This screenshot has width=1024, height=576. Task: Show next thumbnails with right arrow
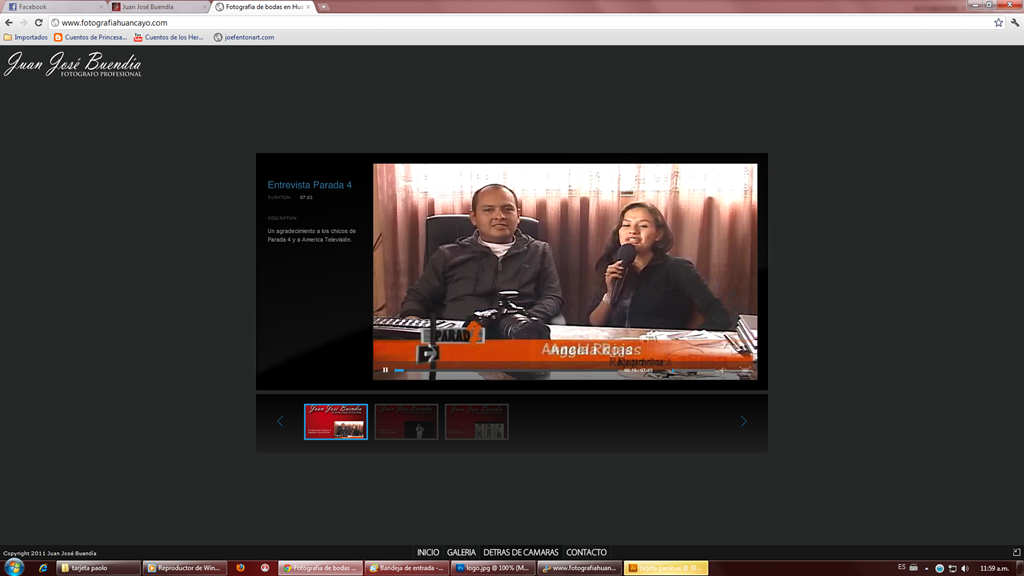pos(744,421)
